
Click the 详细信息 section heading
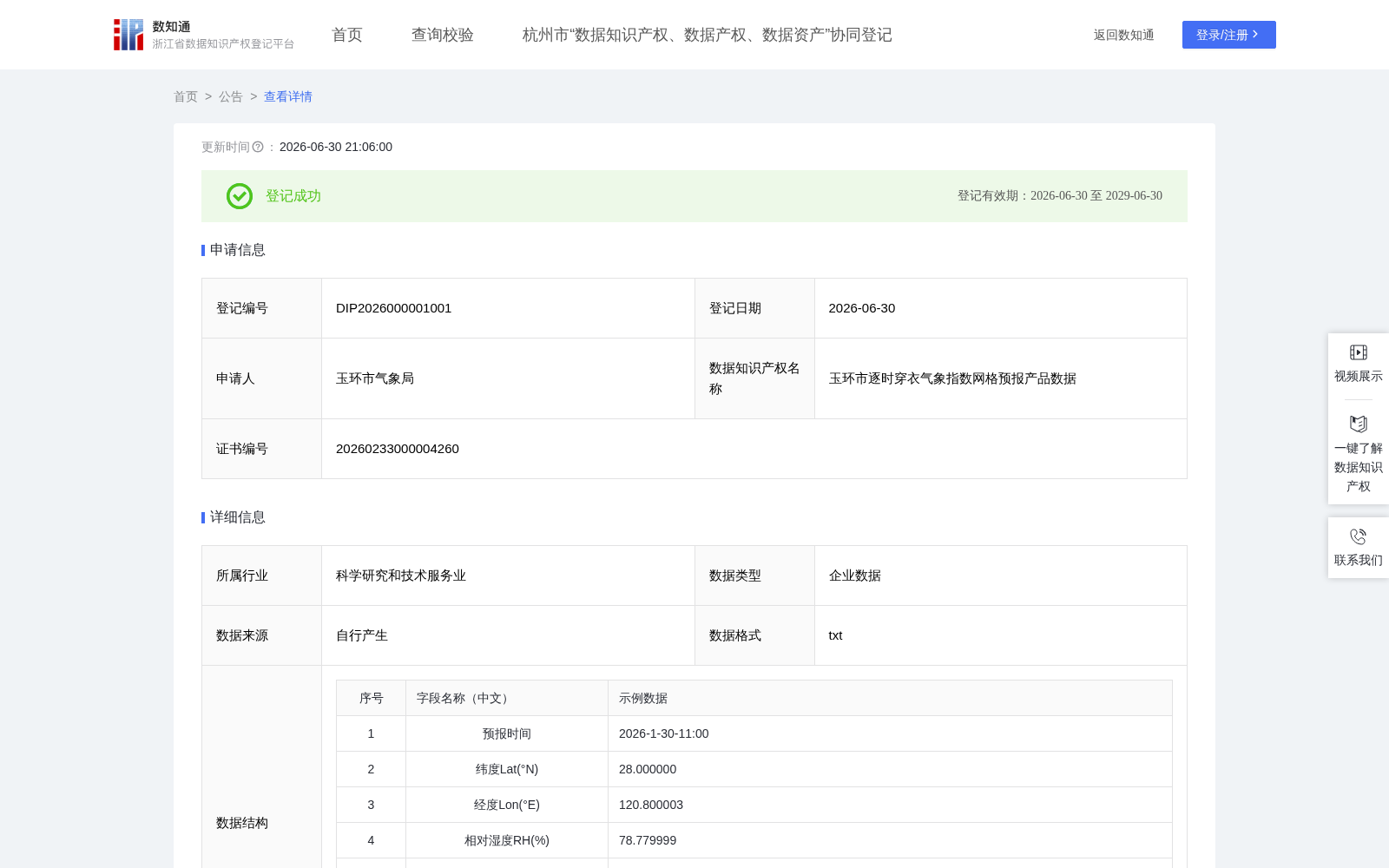[x=238, y=517]
